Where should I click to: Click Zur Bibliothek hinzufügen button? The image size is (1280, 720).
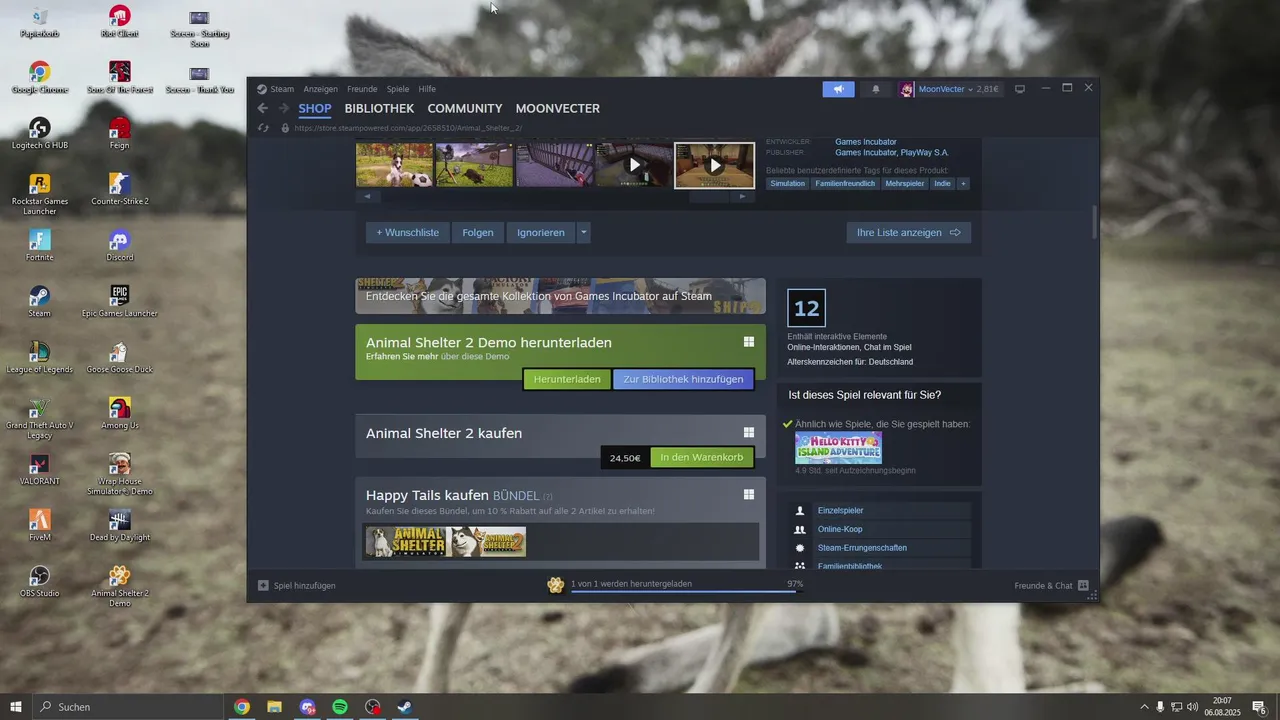[683, 379]
